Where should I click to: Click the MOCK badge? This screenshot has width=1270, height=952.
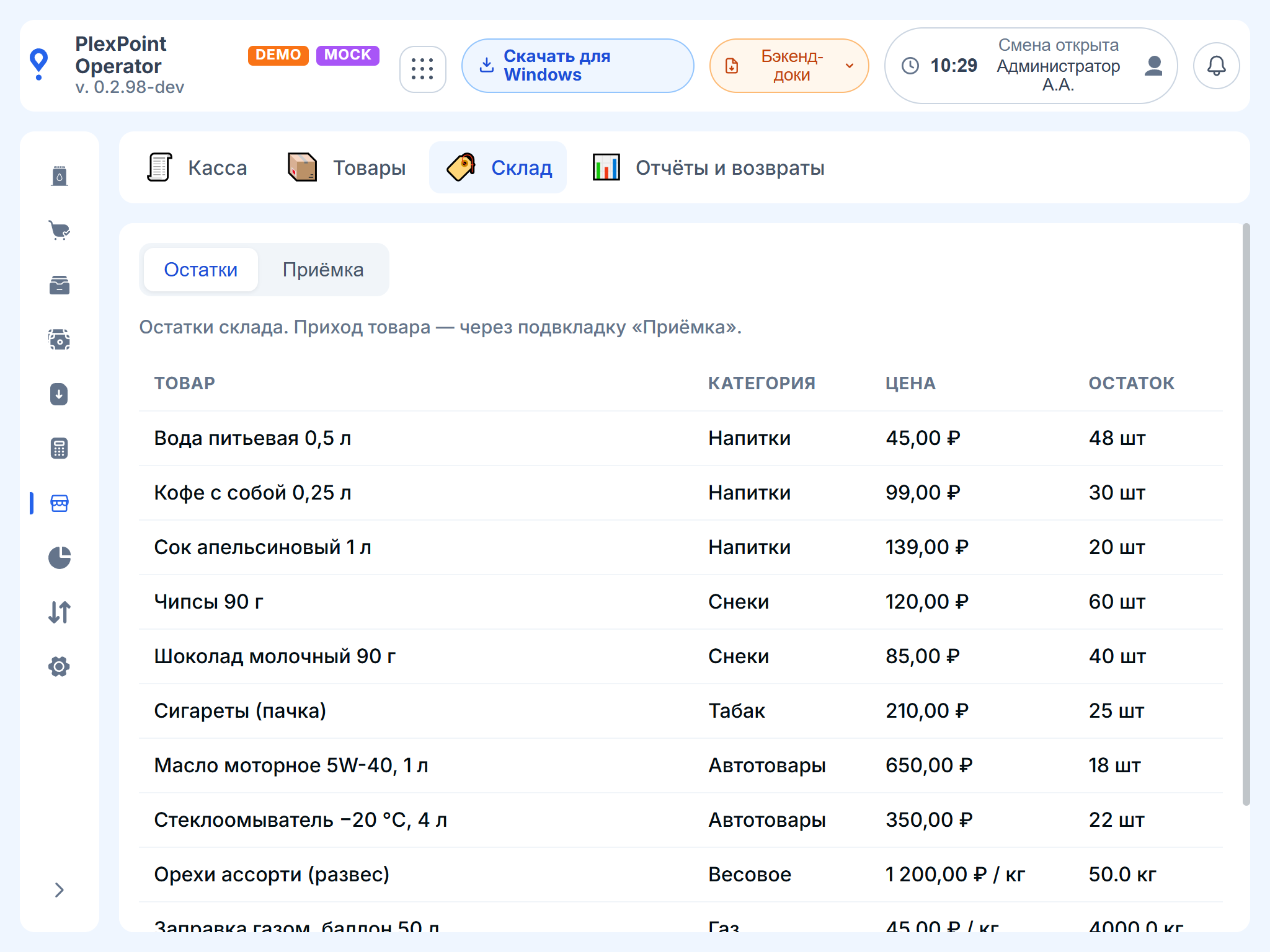point(348,55)
